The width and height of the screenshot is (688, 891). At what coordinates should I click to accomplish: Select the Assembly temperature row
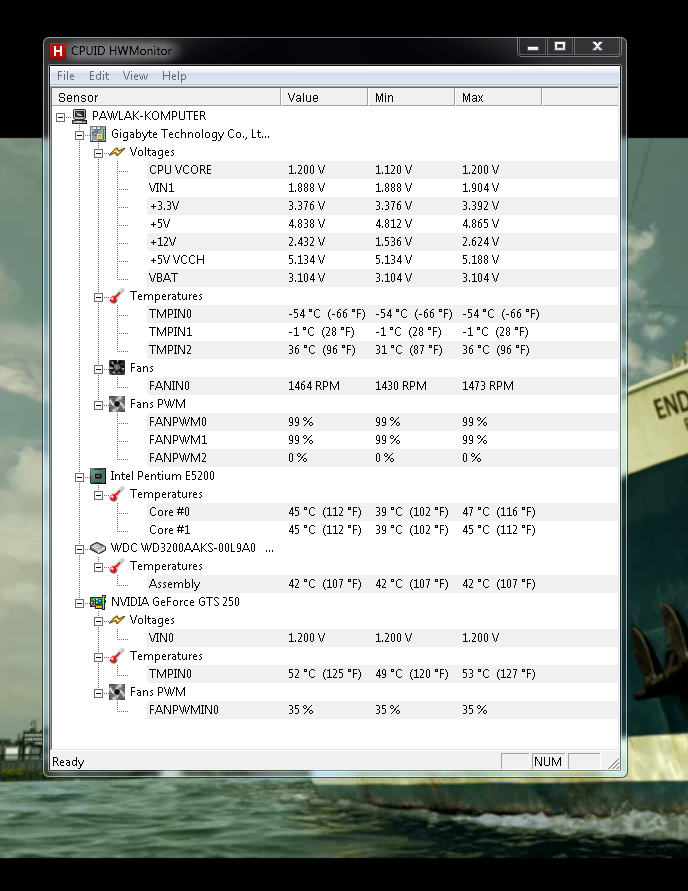click(x=382, y=584)
